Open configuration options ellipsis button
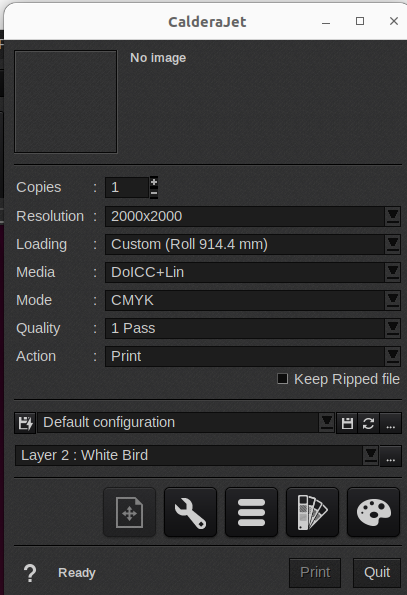This screenshot has width=407, height=595. click(391, 423)
